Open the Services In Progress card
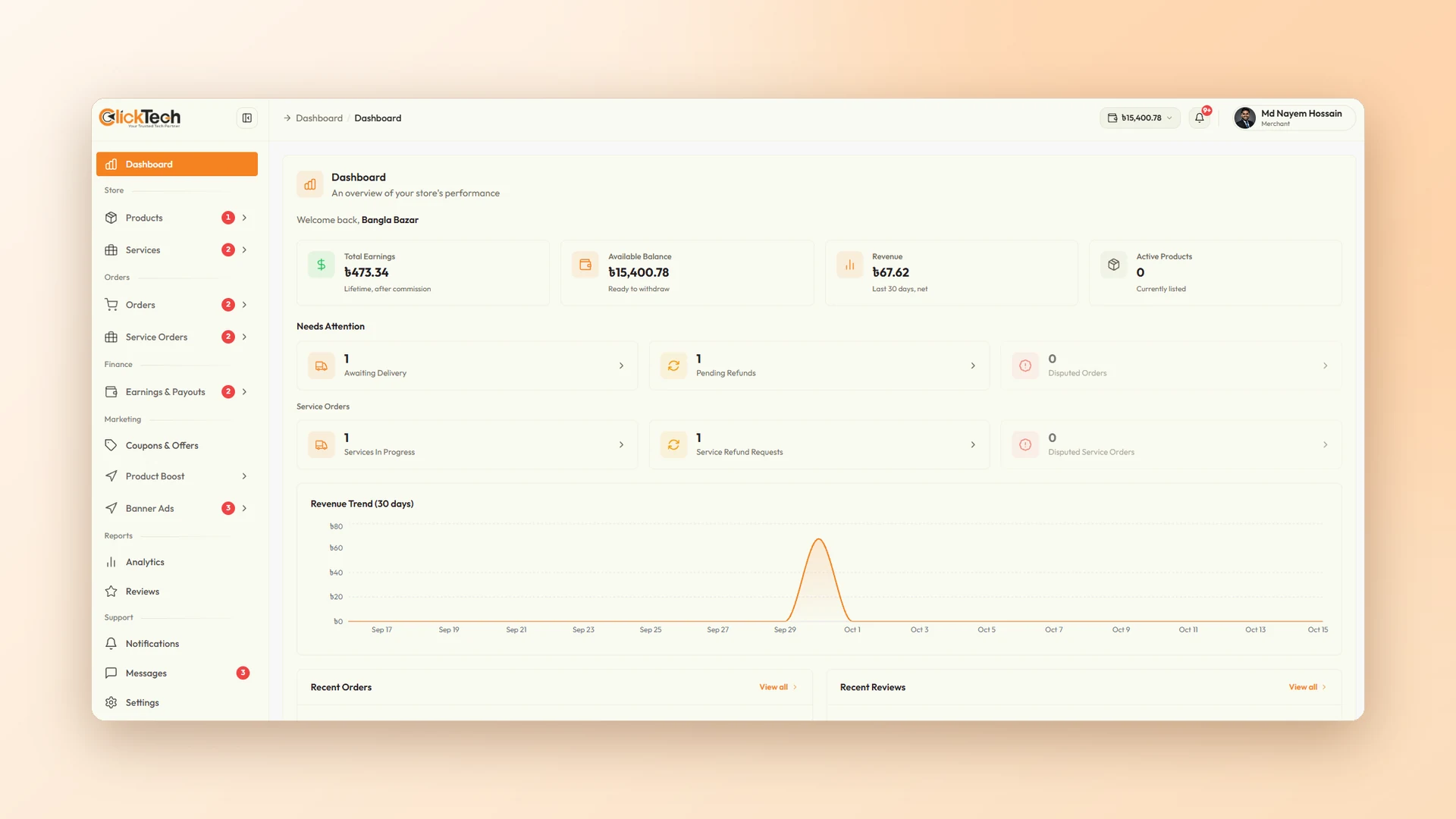The height and width of the screenshot is (819, 1456). [x=467, y=444]
